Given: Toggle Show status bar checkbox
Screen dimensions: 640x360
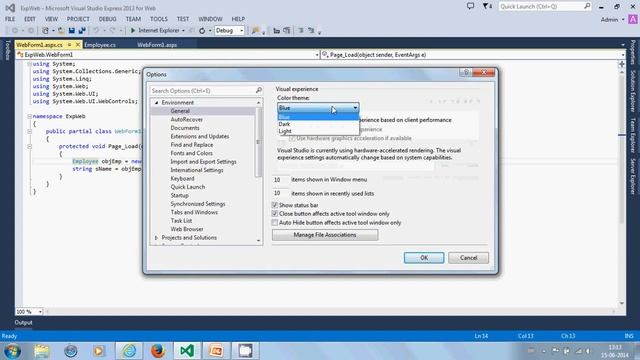Looking at the screenshot, I should pos(275,205).
